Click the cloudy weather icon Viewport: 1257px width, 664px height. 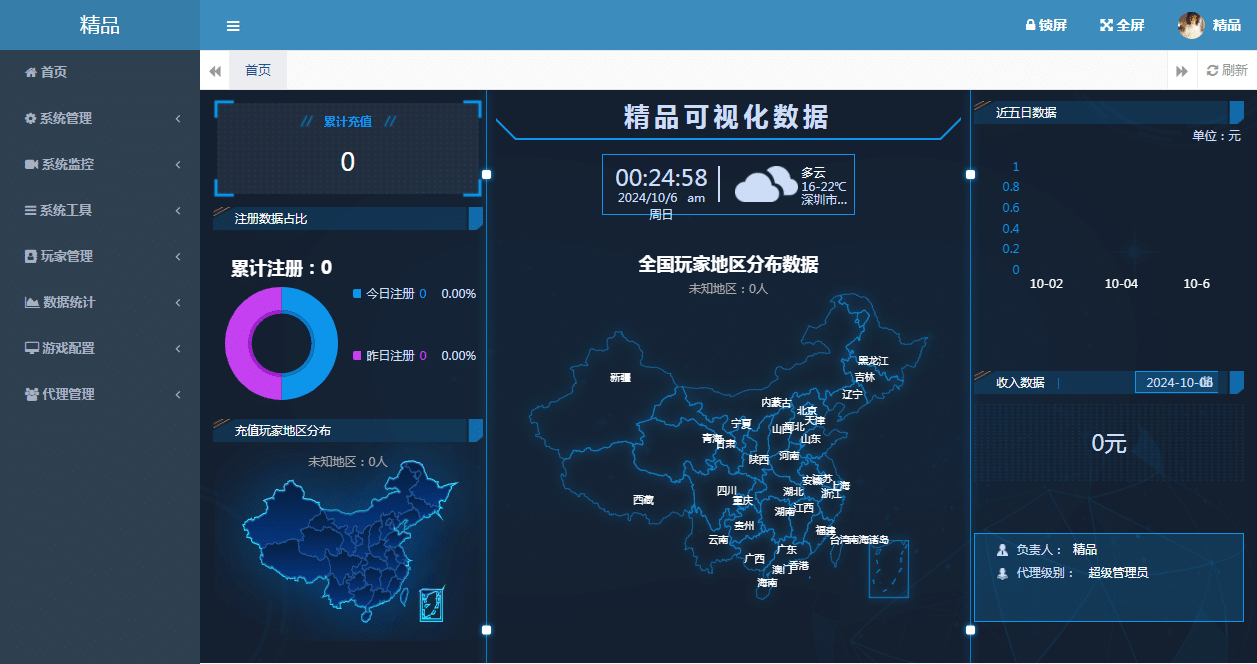click(765, 185)
